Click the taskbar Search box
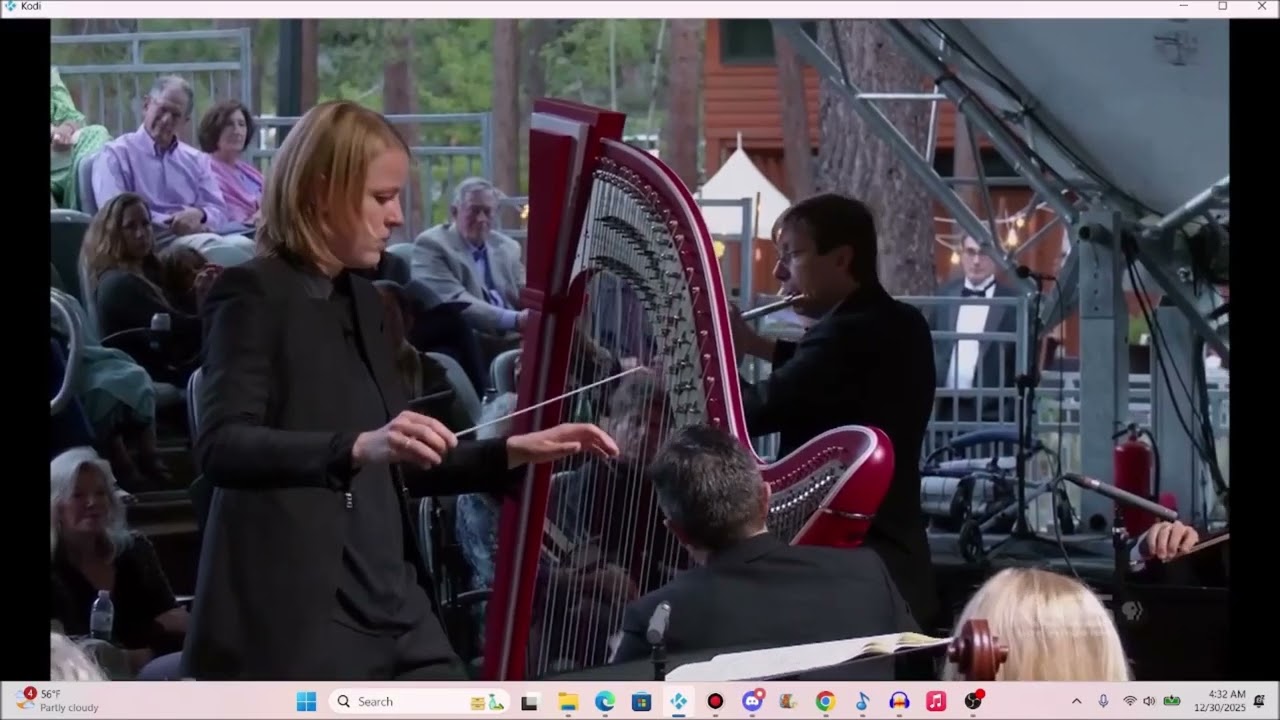The height and width of the screenshot is (720, 1280). point(420,701)
